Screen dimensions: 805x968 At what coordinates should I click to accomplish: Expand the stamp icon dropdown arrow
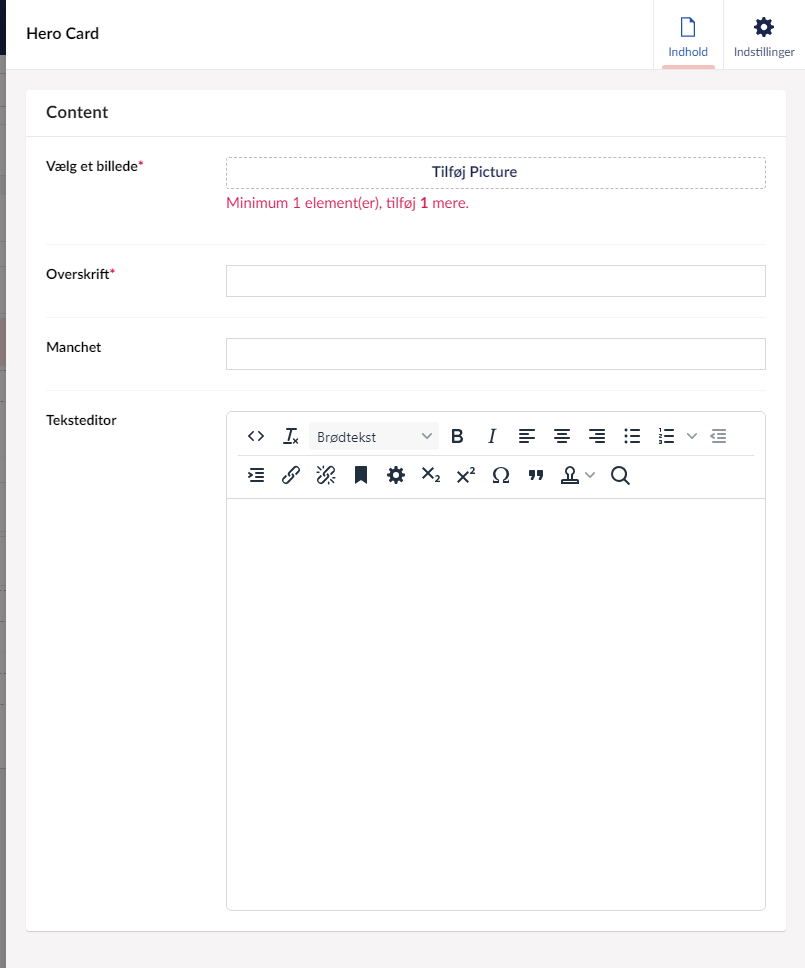pos(590,476)
